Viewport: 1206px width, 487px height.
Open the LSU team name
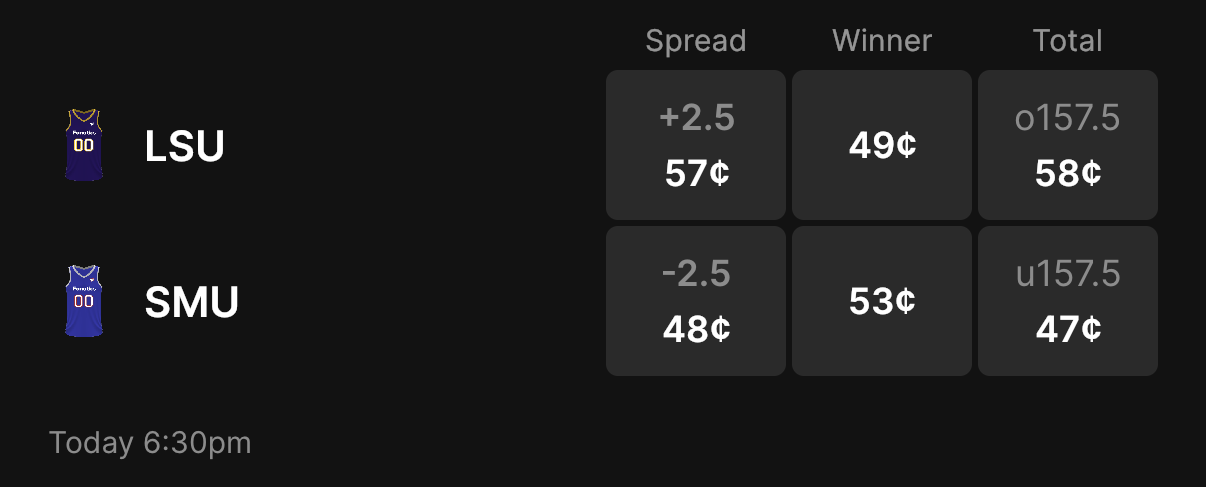coord(185,147)
